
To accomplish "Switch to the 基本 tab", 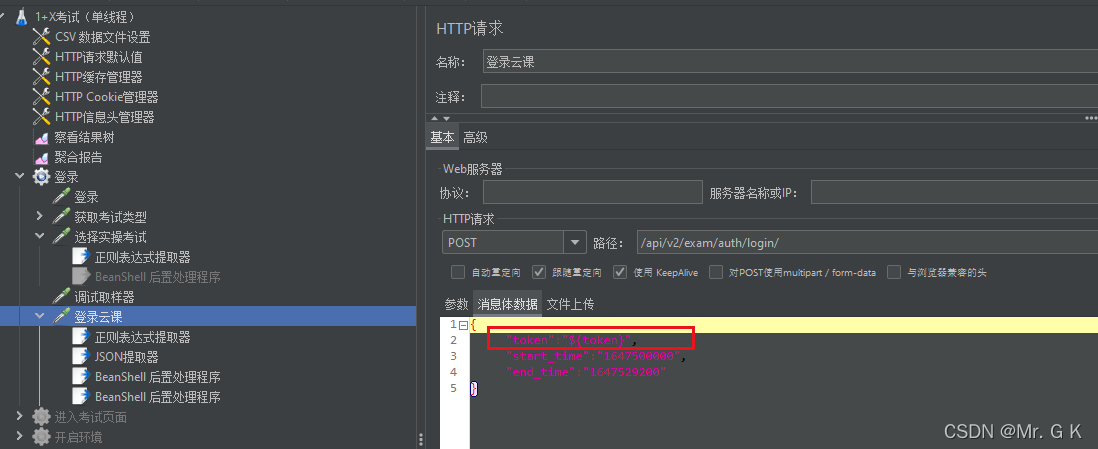I will pyautogui.click(x=442, y=137).
